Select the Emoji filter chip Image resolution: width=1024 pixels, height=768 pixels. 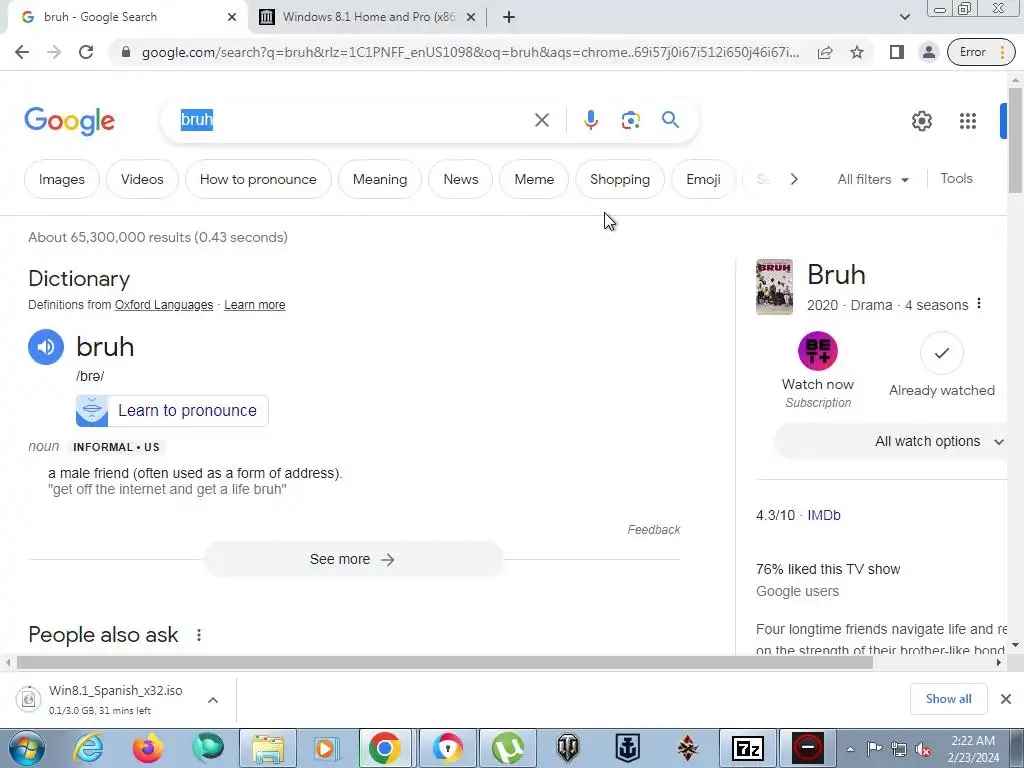click(703, 179)
